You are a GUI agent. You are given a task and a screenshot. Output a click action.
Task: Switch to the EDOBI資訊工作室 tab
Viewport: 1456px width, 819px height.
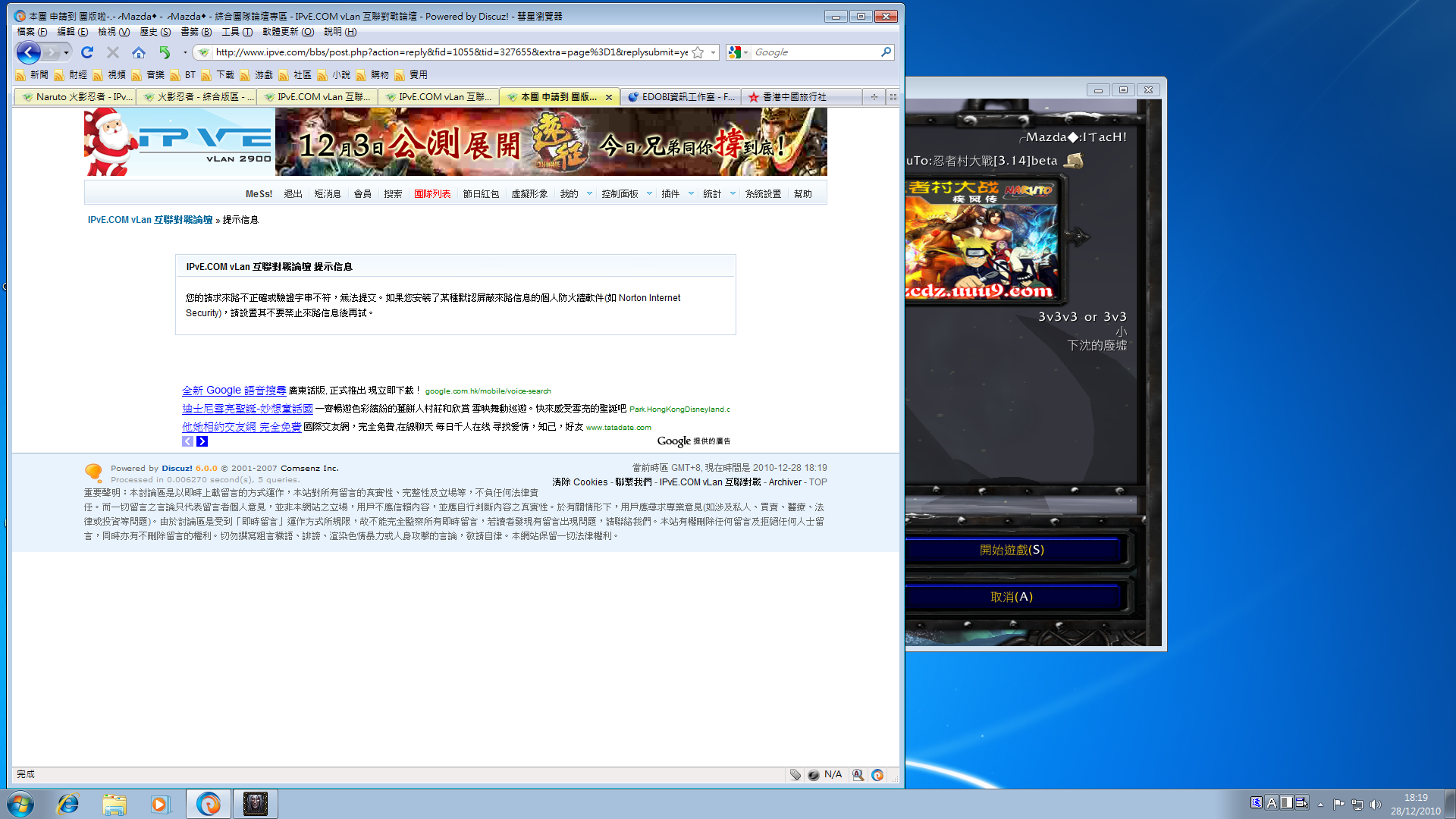coord(680,97)
